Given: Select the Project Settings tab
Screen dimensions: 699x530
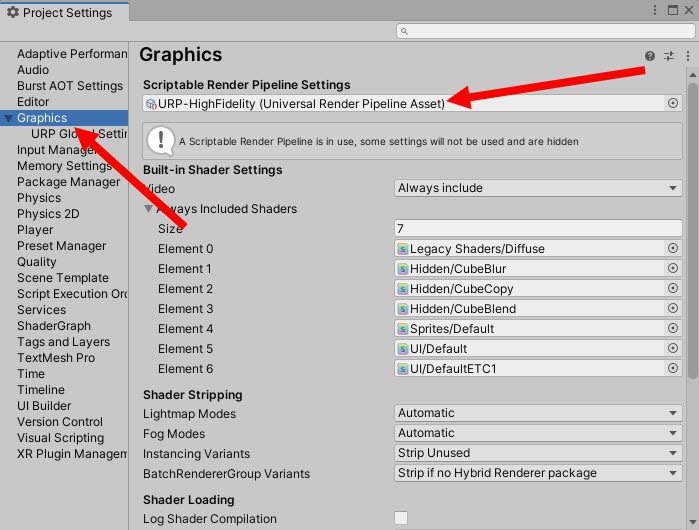Looking at the screenshot, I should pyautogui.click(x=65, y=12).
